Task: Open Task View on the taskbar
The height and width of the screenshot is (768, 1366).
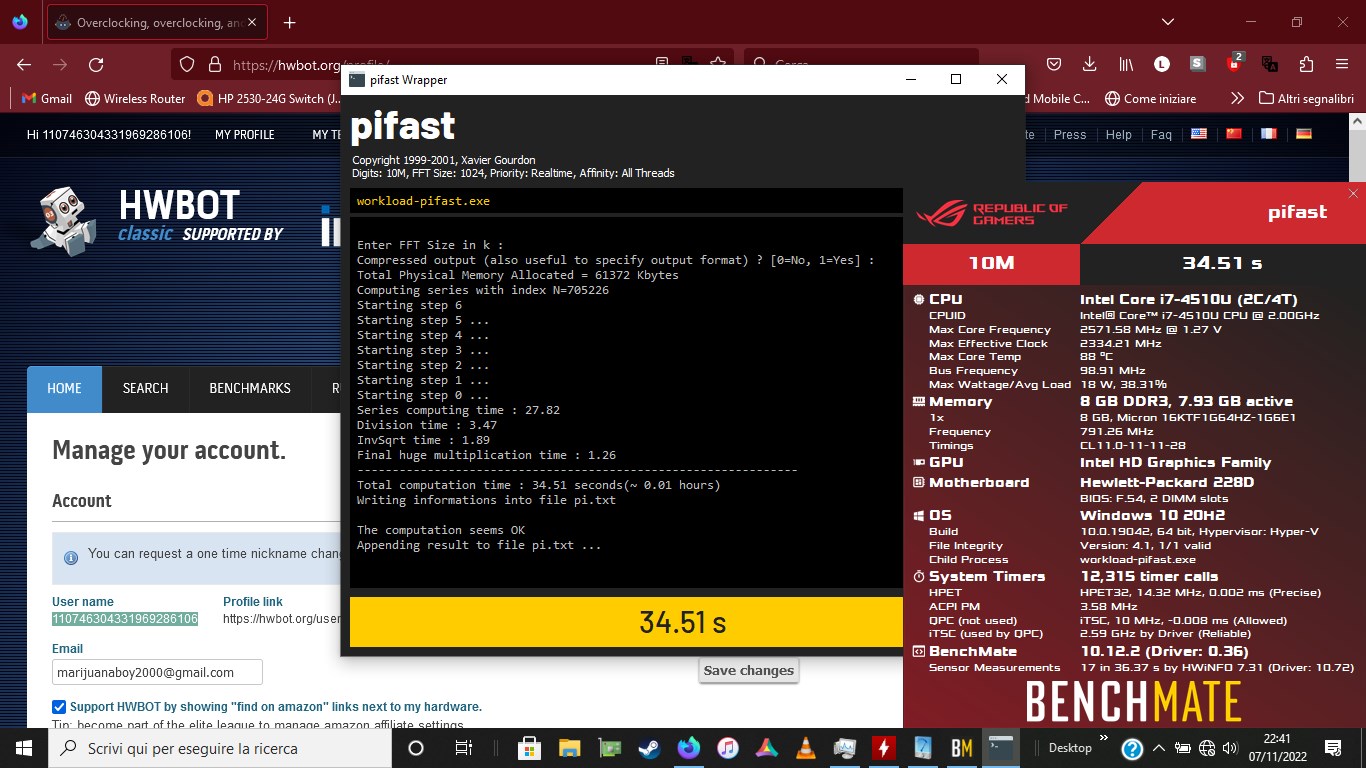Action: pyautogui.click(x=464, y=748)
